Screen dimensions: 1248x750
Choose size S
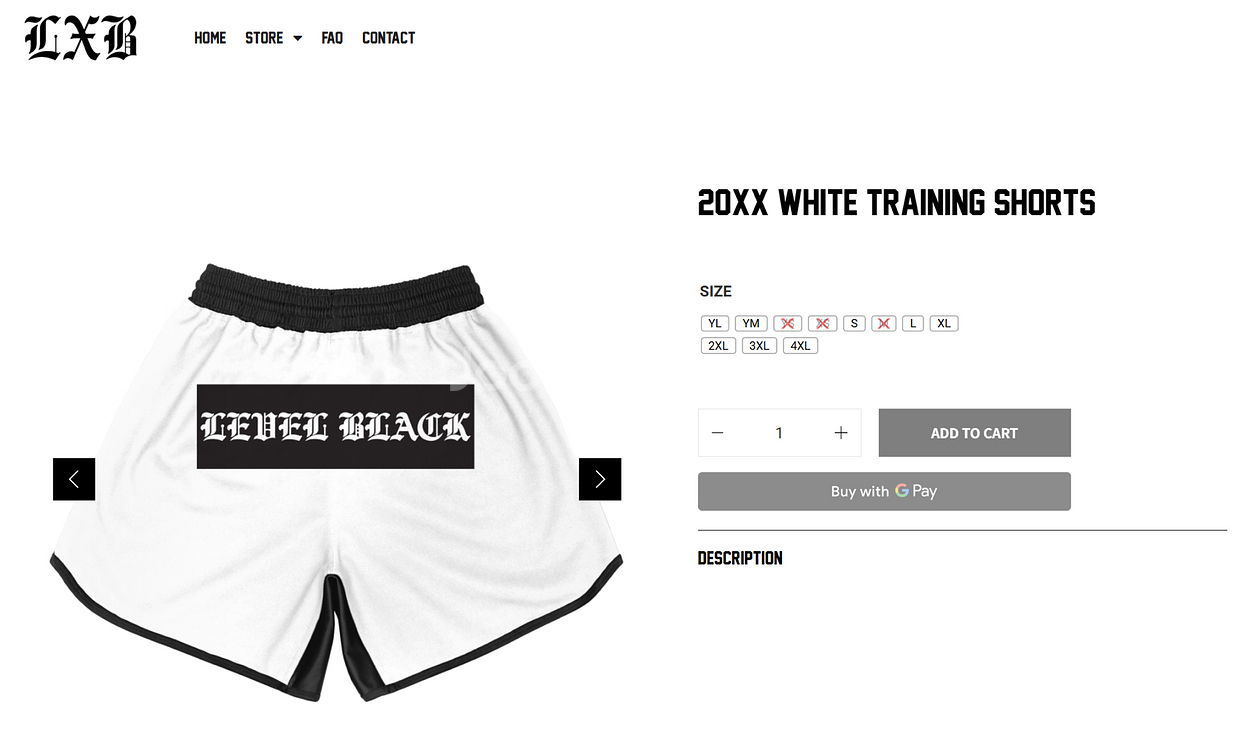coord(854,324)
